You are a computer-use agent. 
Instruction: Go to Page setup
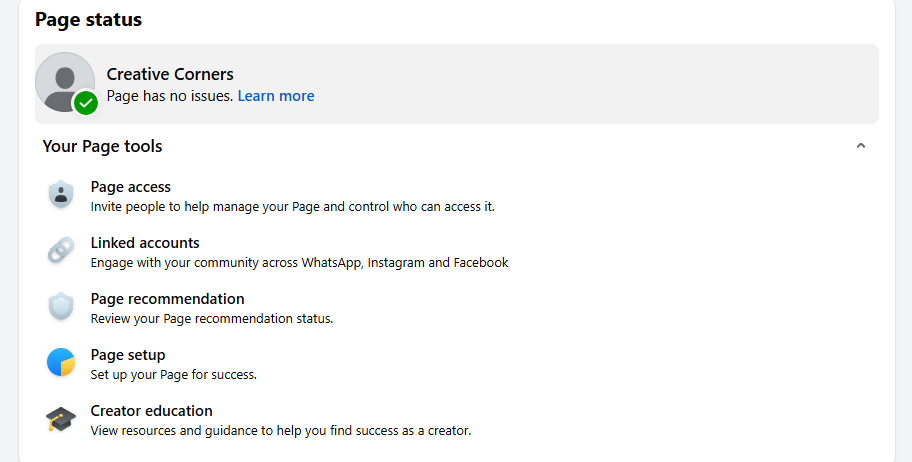pyautogui.click(x=128, y=355)
